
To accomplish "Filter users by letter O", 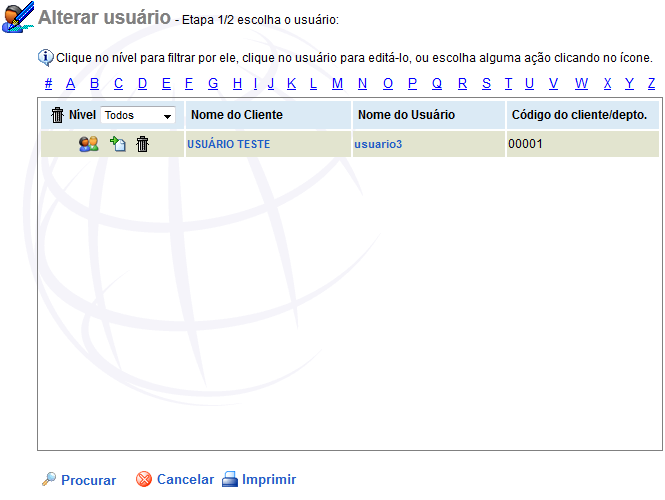I will click(x=388, y=84).
